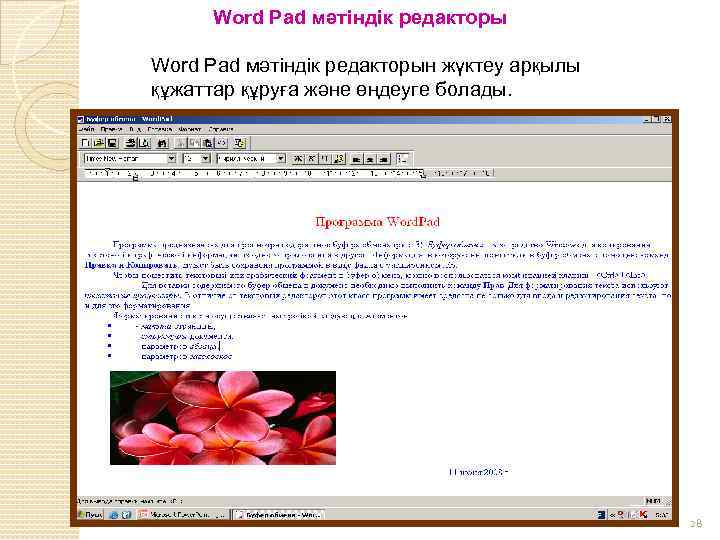The image size is (720, 540).
Task: Click the Copy icon in the toolbar
Action: [x=195, y=143]
